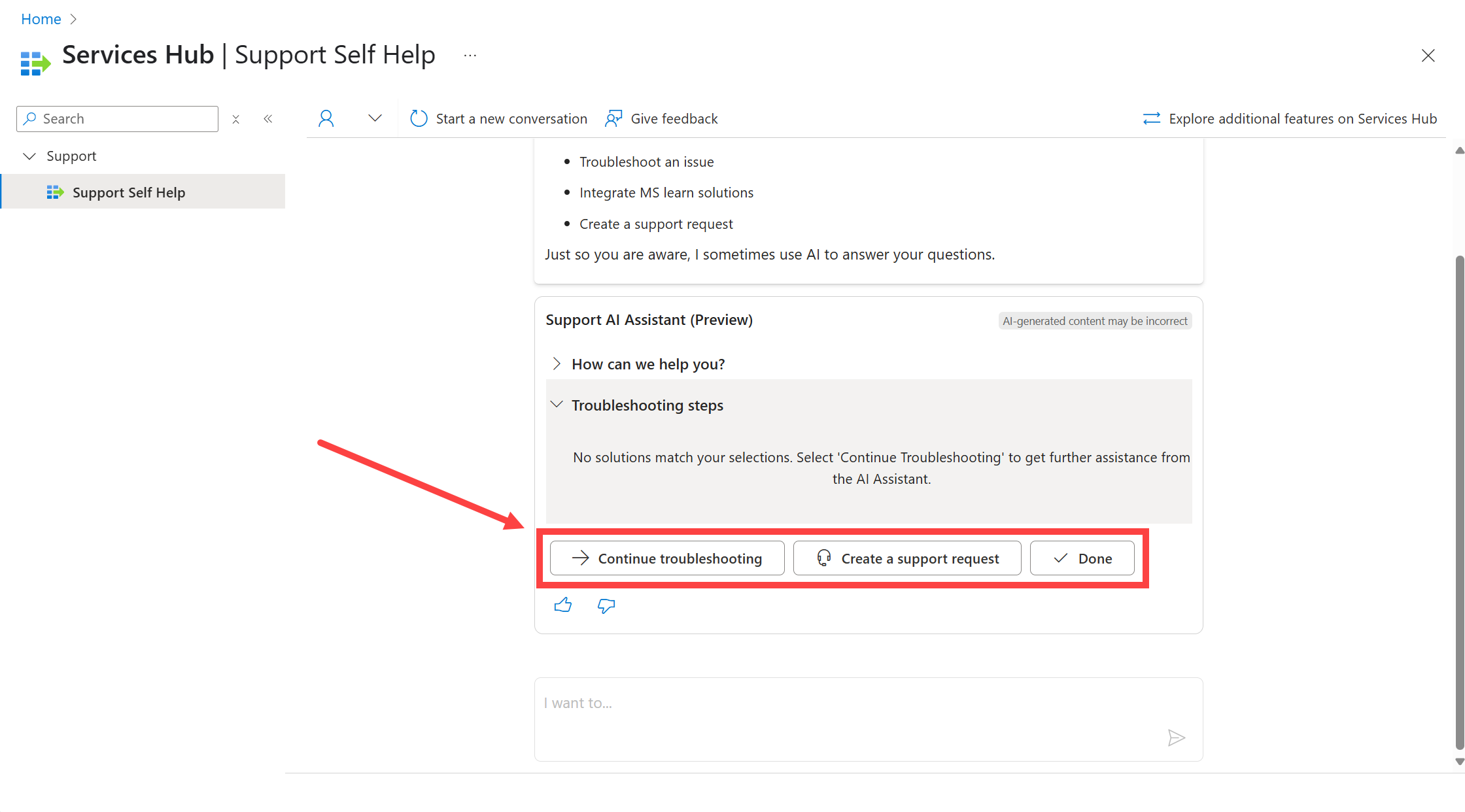
Task: Click the collapse panel arrow icon
Action: coord(267,118)
